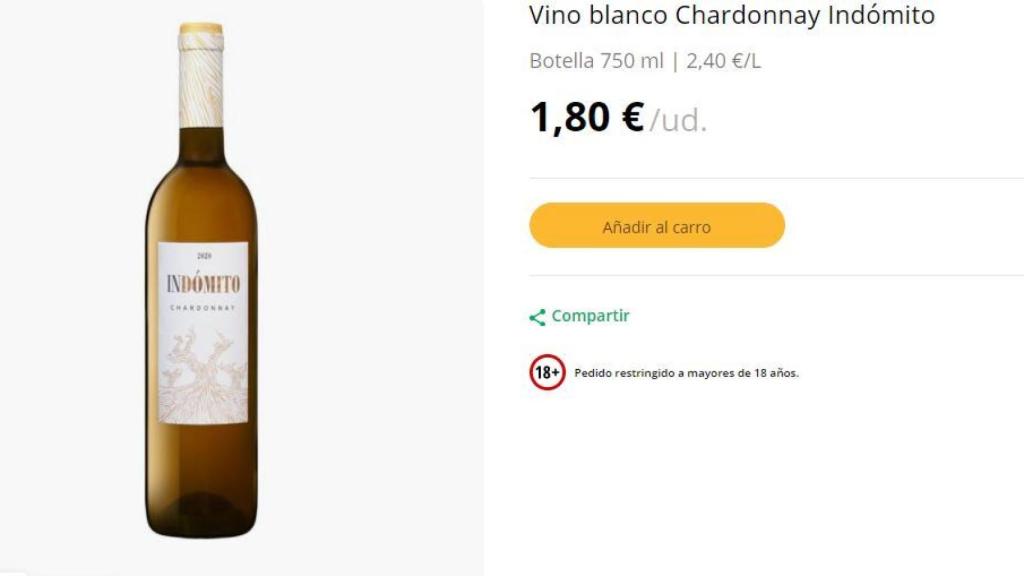
Task: Click the age restriction notice text
Action: (684, 373)
